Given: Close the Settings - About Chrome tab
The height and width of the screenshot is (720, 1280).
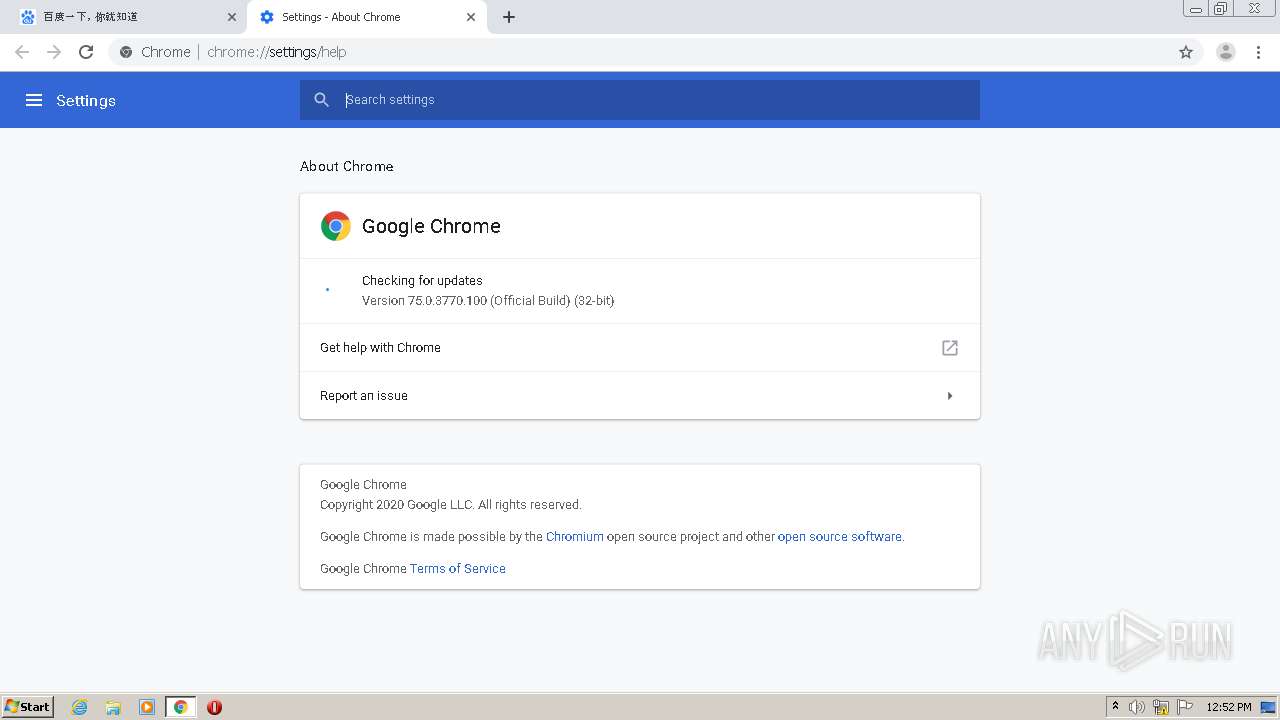Looking at the screenshot, I should point(471,17).
